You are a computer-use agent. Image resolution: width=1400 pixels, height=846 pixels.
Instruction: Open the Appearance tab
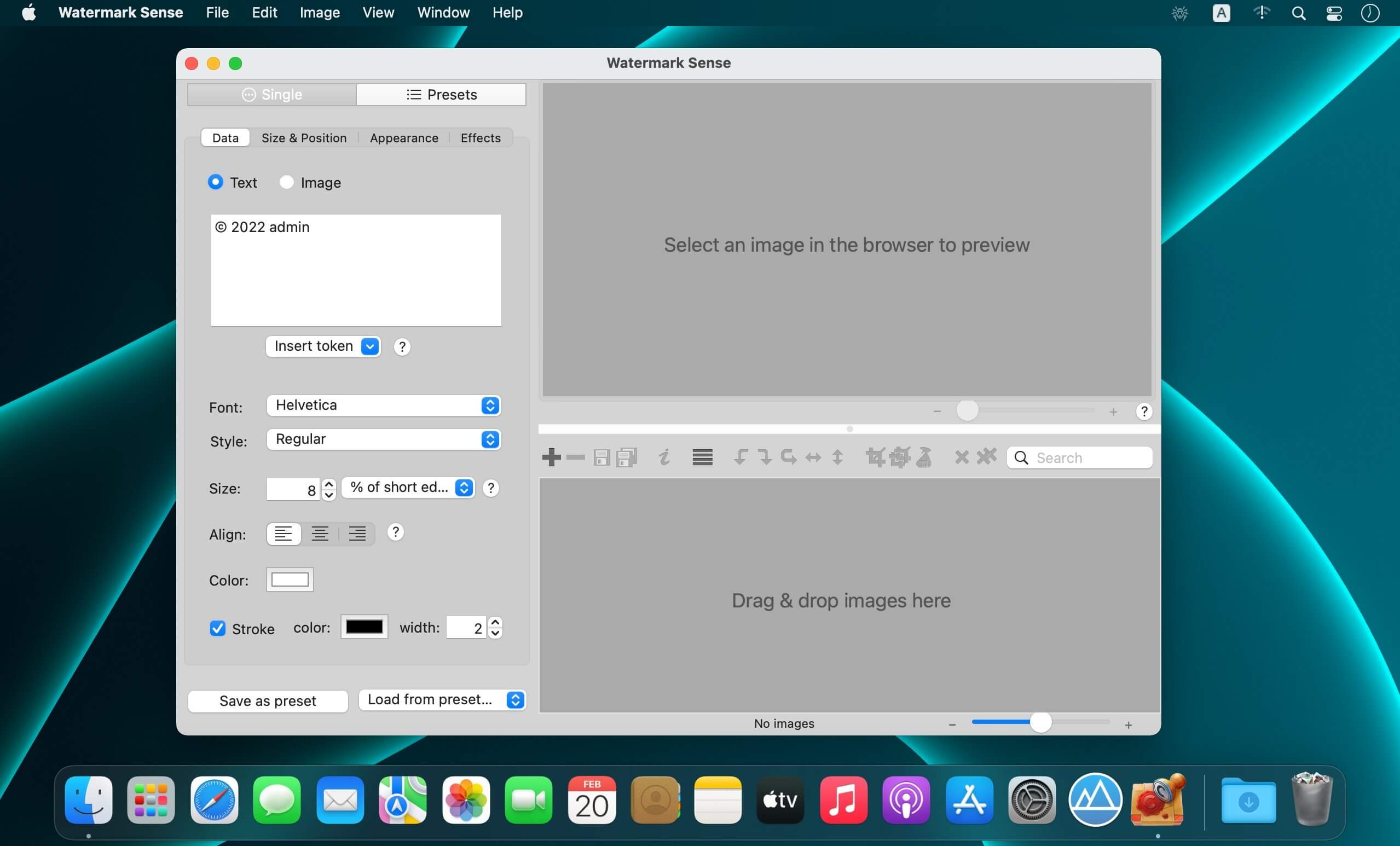pyautogui.click(x=404, y=137)
